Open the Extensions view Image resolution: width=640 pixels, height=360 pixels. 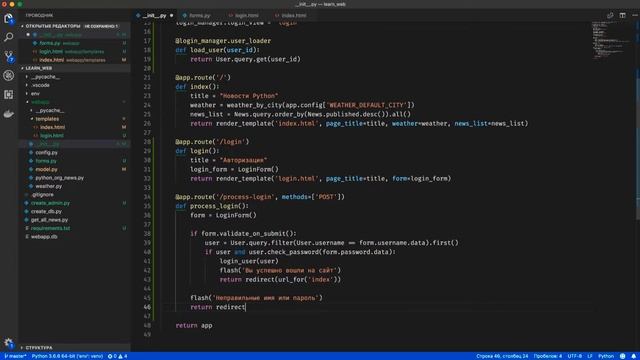pos(9,95)
